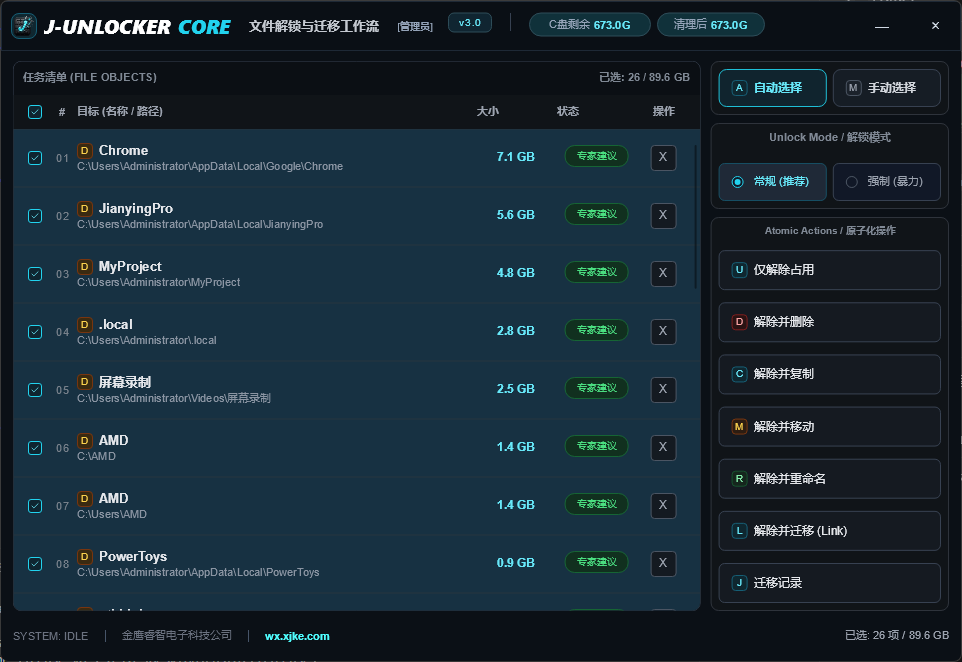Remove MyProject row with its X button
The image size is (962, 662).
663,273
